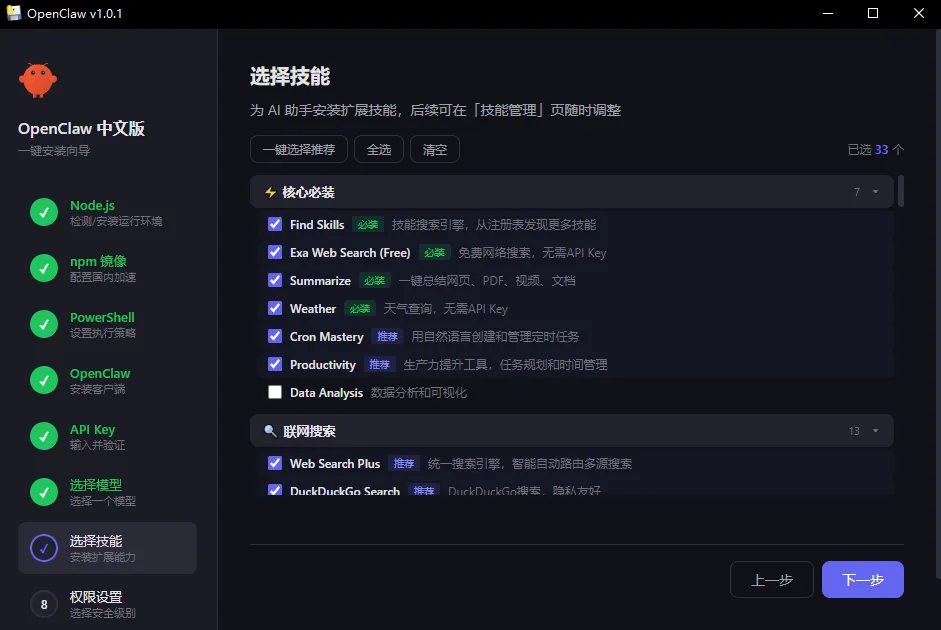This screenshot has width=941, height=630.
Task: Click the 选择模型 step checkmark icon
Action: 44,492
